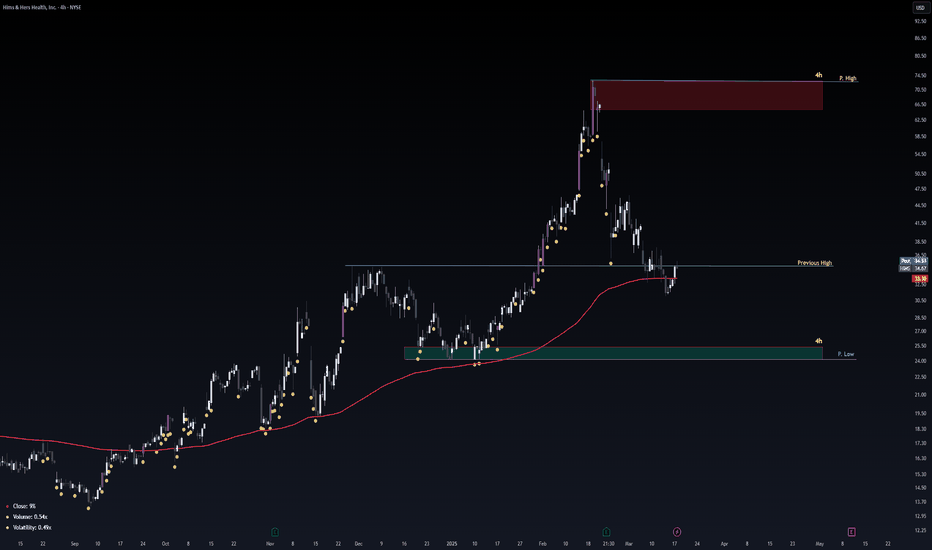Click the 21:30 label on time axis
Viewport: 932px width, 550px height.
click(608, 543)
